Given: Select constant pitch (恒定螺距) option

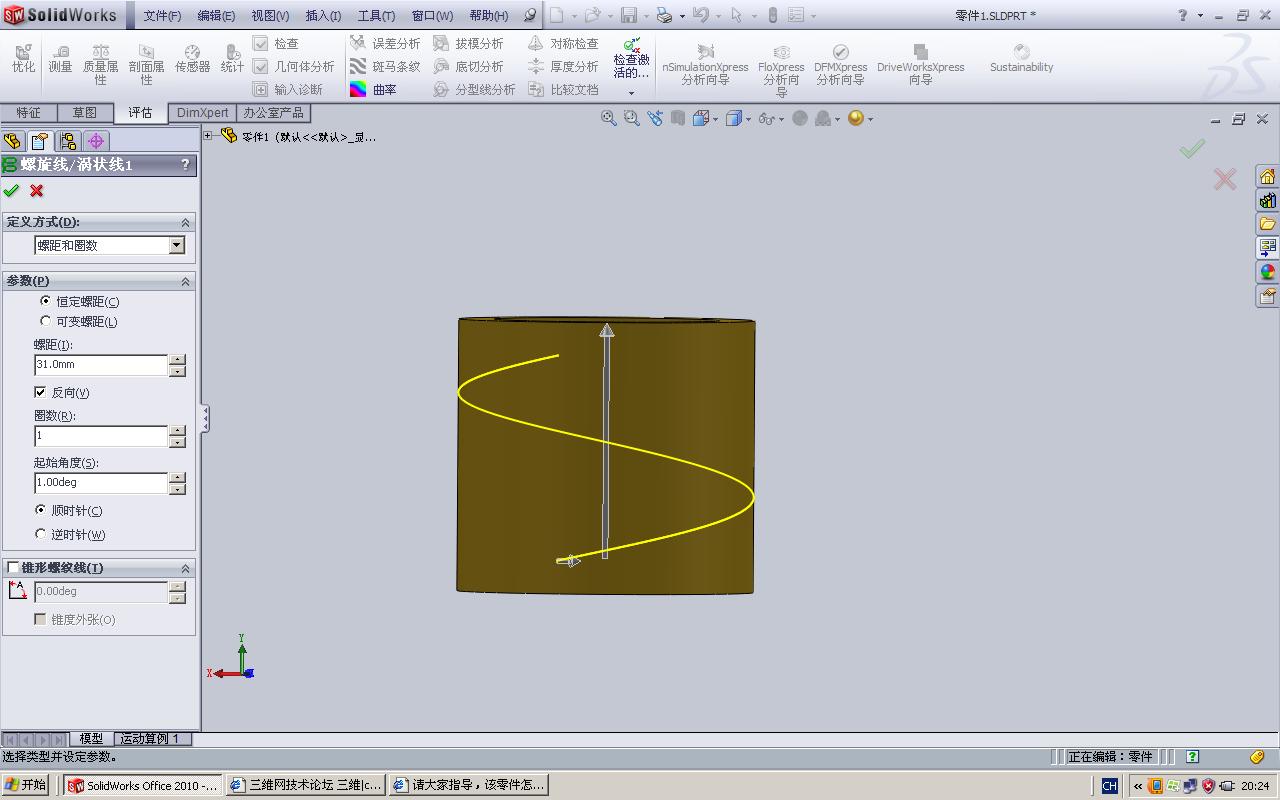Looking at the screenshot, I should pos(46,301).
